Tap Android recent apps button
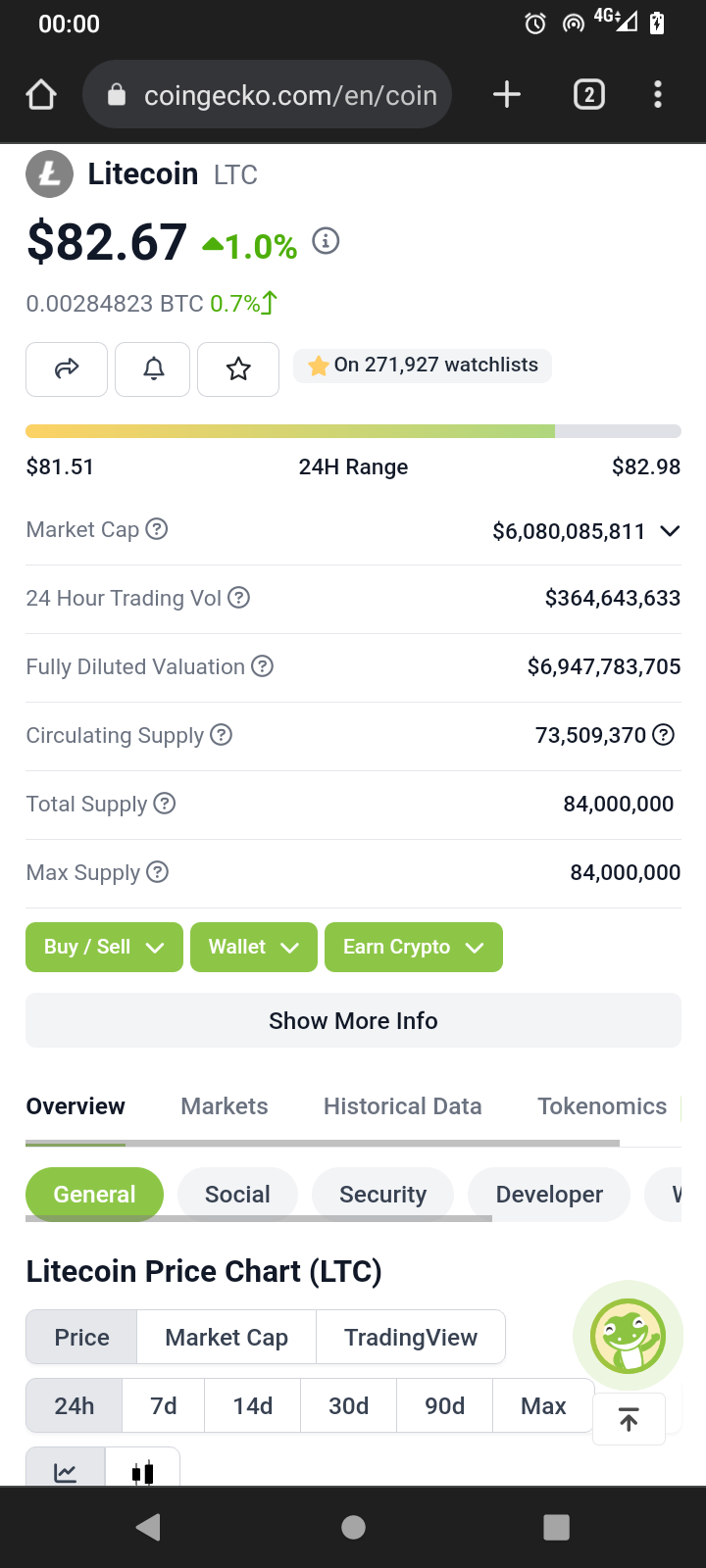The width and height of the screenshot is (706, 1568). (556, 1527)
